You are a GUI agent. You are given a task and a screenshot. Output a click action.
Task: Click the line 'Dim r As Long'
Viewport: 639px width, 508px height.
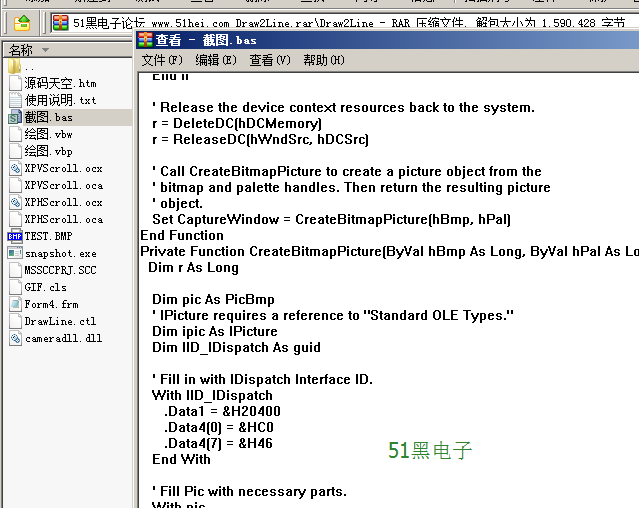tap(193, 268)
